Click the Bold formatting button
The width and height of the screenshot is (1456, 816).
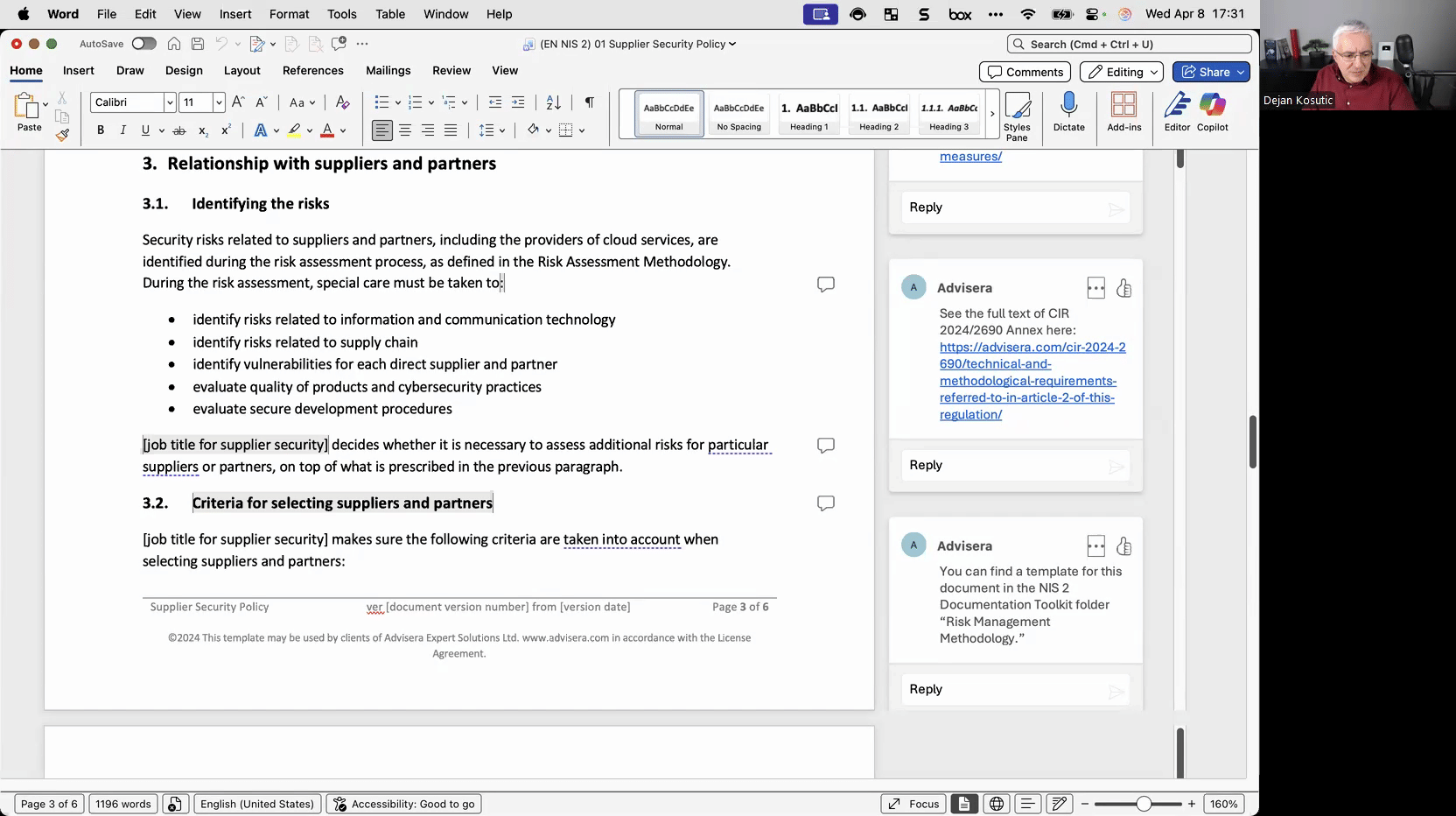[x=101, y=130]
